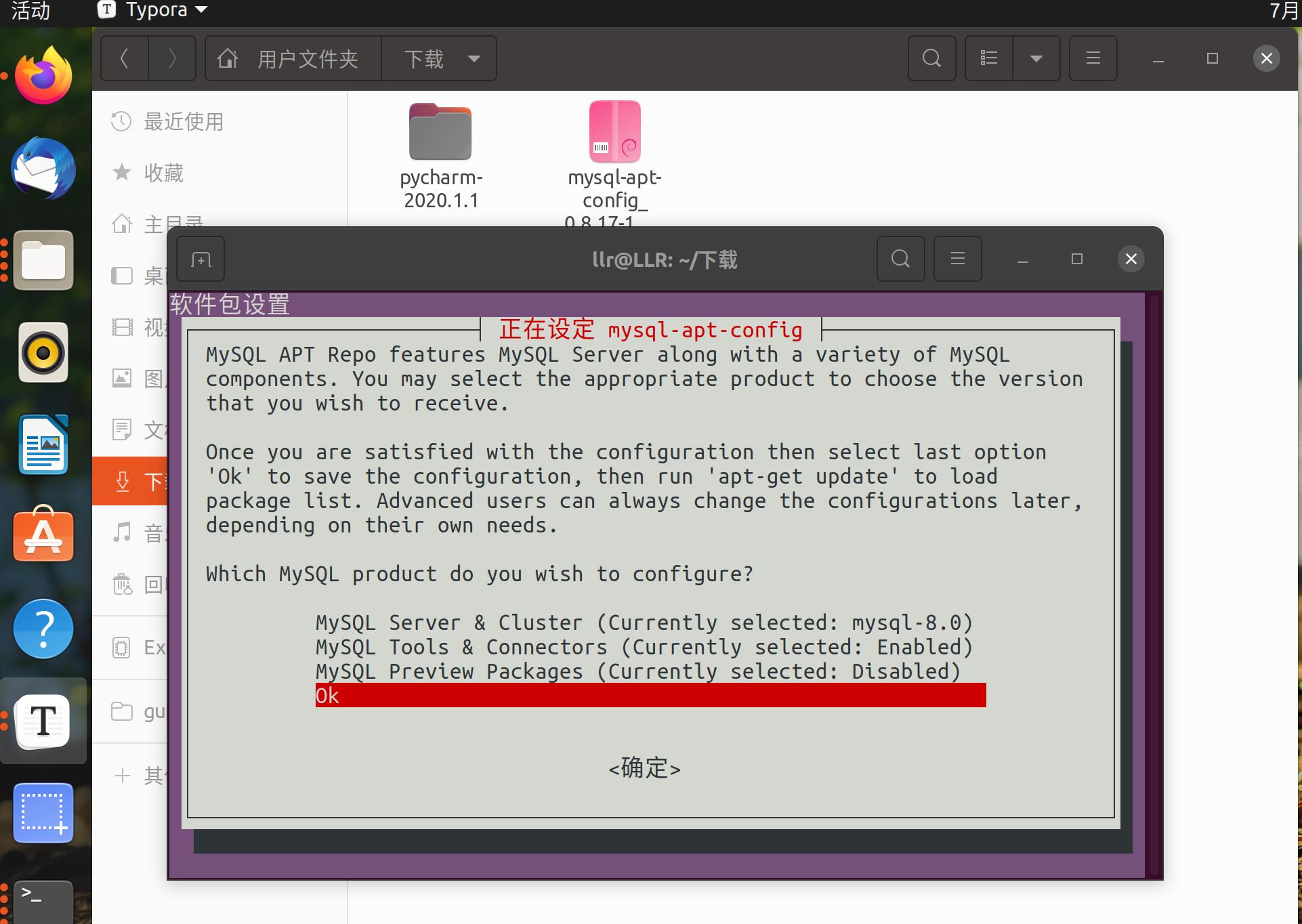1302x924 pixels.
Task: Open view options dropdown arrow
Action: tap(1036, 58)
